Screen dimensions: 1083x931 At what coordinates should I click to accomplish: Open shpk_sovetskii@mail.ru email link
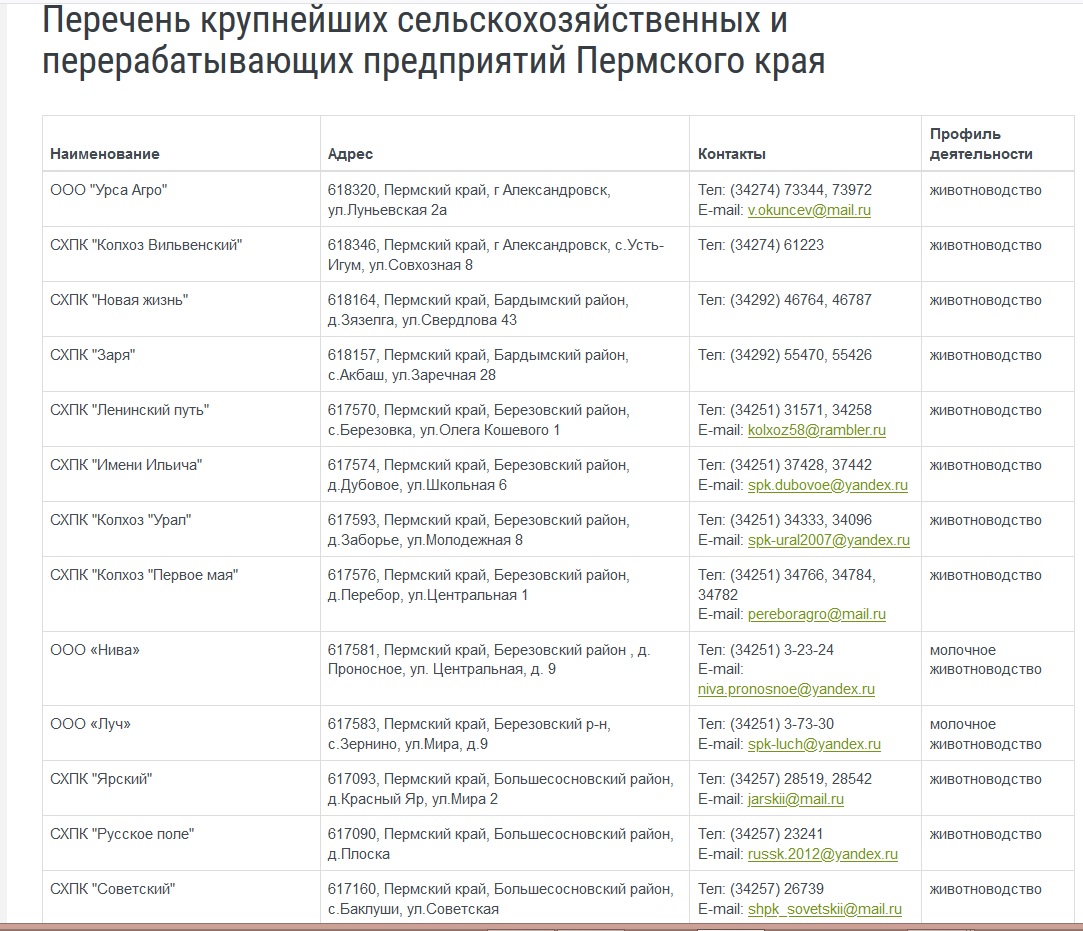tap(825, 910)
